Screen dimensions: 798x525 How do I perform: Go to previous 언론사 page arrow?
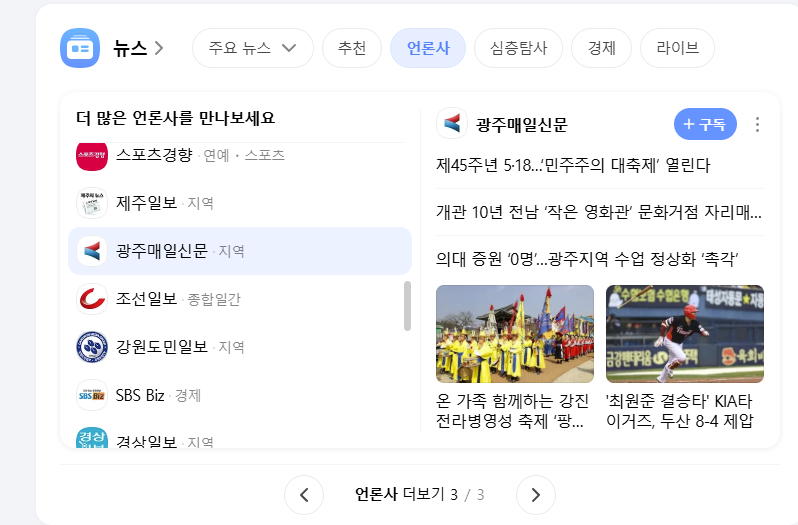304,494
